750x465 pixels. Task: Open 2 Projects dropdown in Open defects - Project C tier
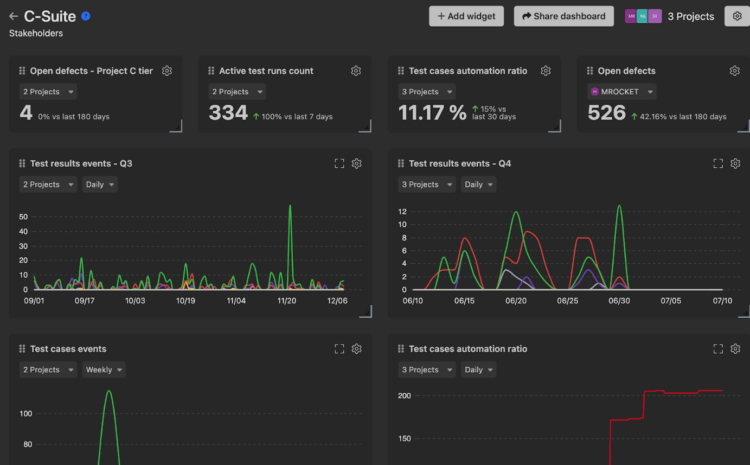tap(48, 91)
